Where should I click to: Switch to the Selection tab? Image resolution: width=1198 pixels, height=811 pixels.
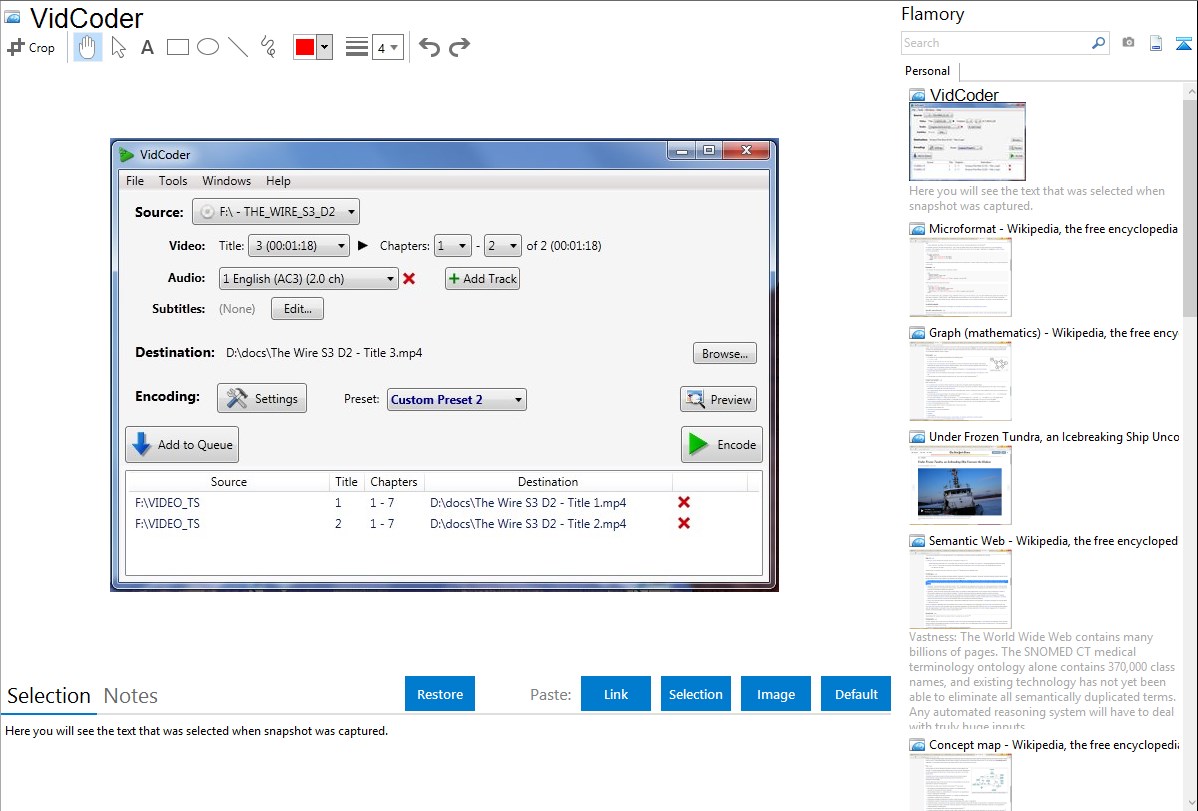pyautogui.click(x=49, y=696)
